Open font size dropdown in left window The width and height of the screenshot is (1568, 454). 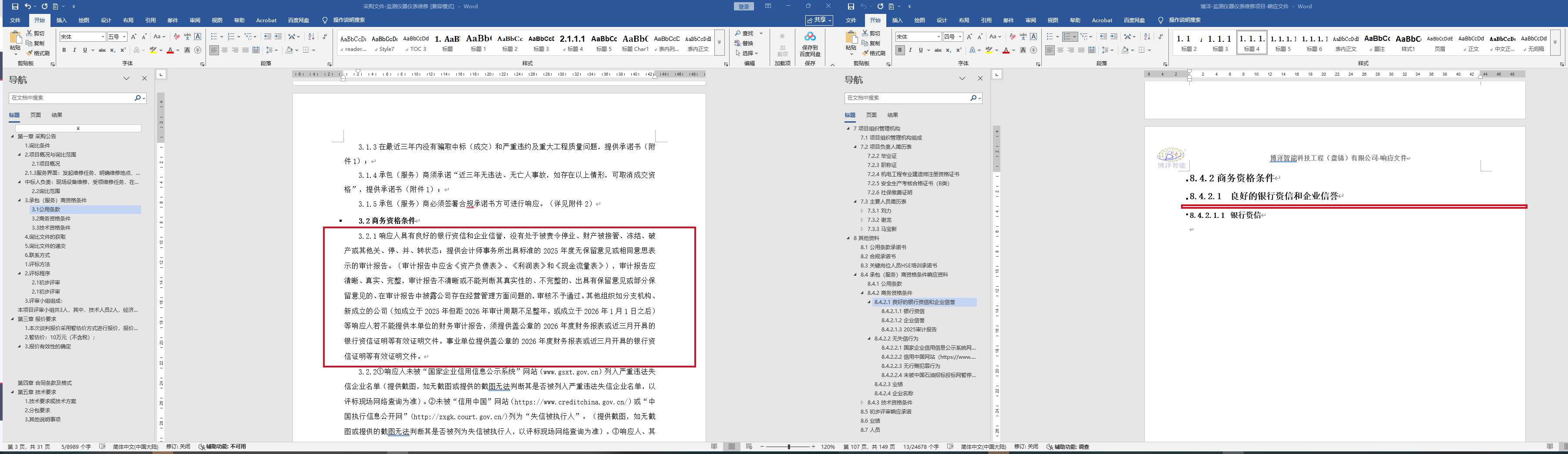pos(124,37)
